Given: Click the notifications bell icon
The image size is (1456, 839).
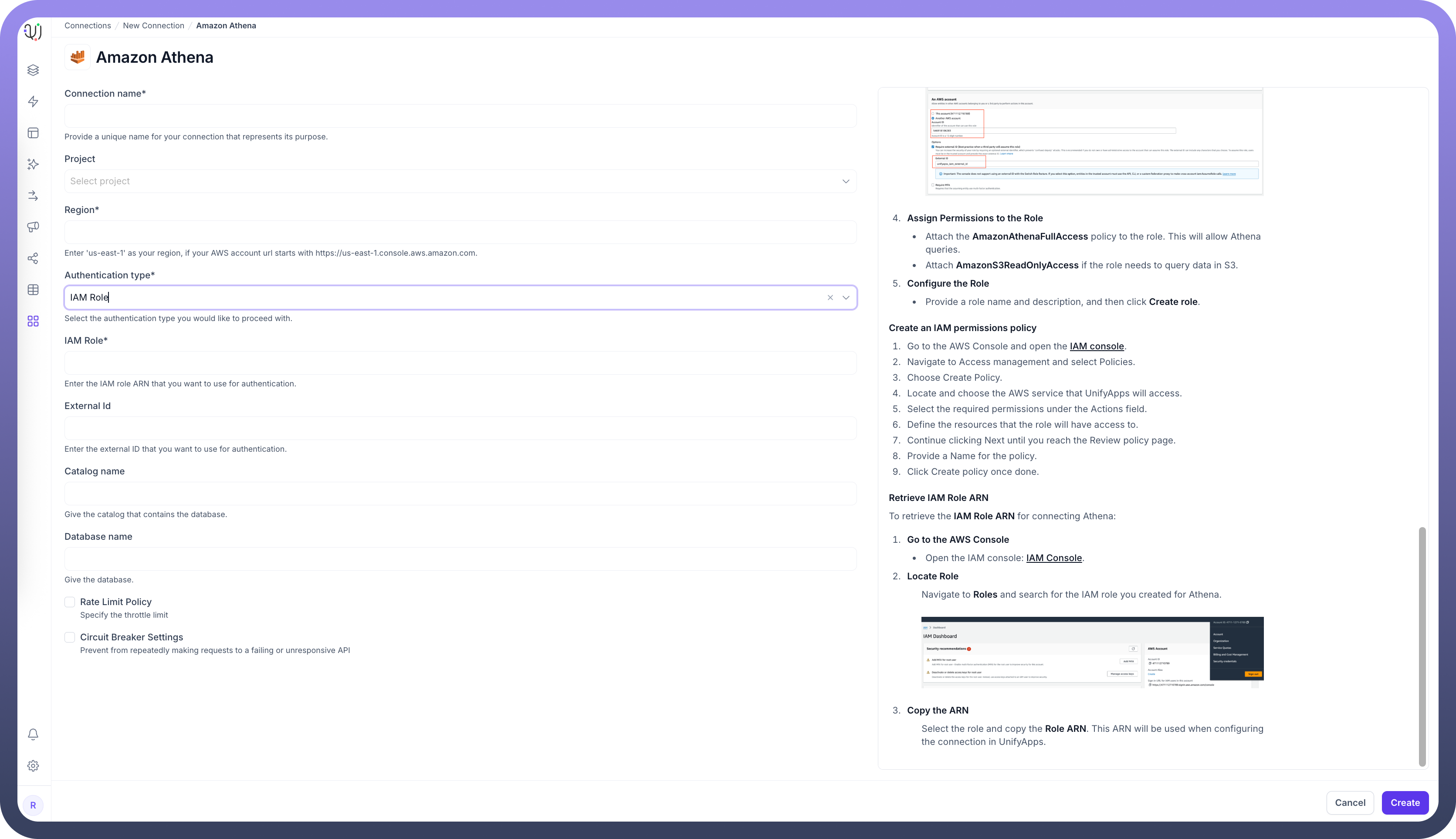Looking at the screenshot, I should coord(33,734).
